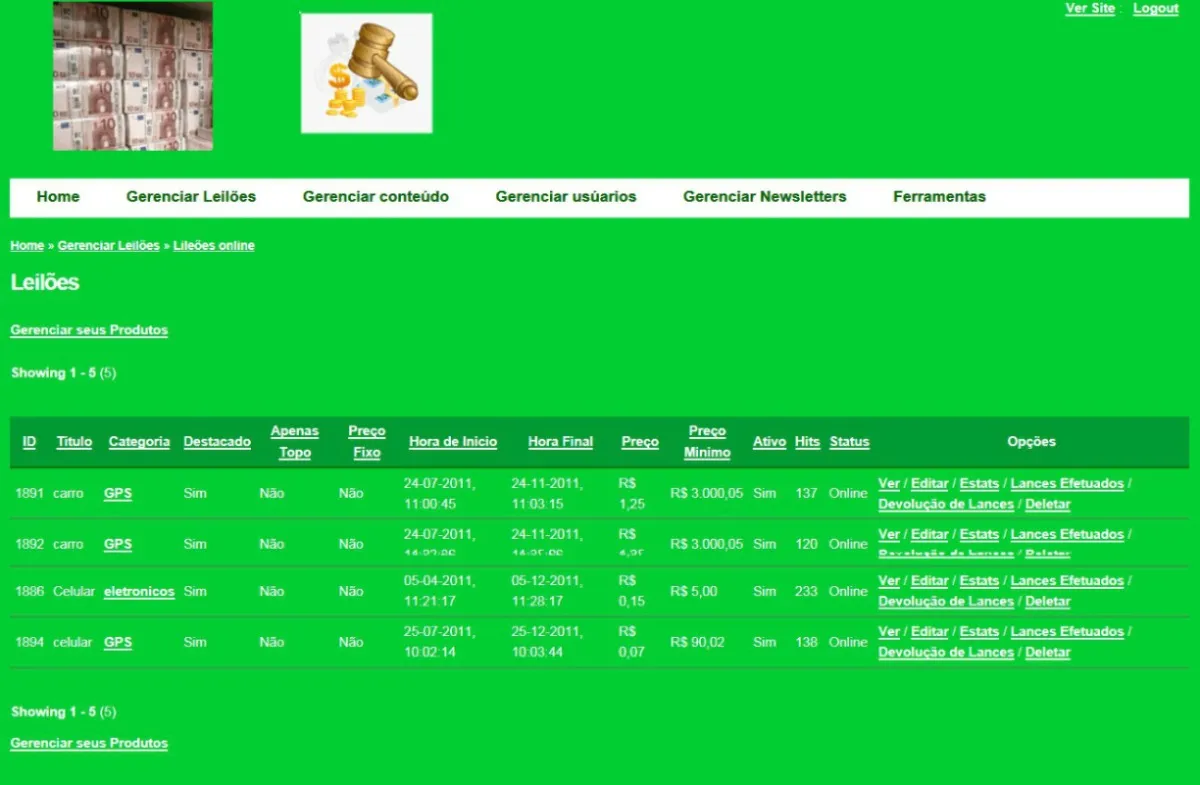1200x785 pixels.
Task: Go to Gerenciar Leilões in the breadcrumb
Action: [109, 246]
